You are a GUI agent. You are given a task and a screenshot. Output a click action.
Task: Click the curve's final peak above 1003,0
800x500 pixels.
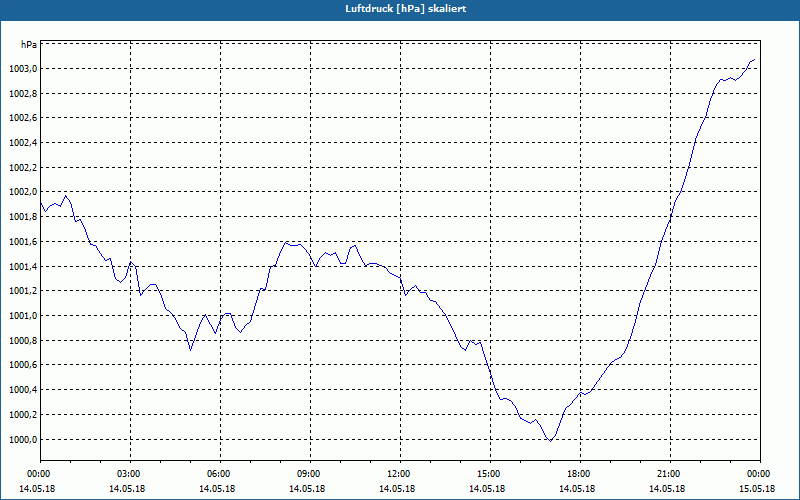pos(754,60)
